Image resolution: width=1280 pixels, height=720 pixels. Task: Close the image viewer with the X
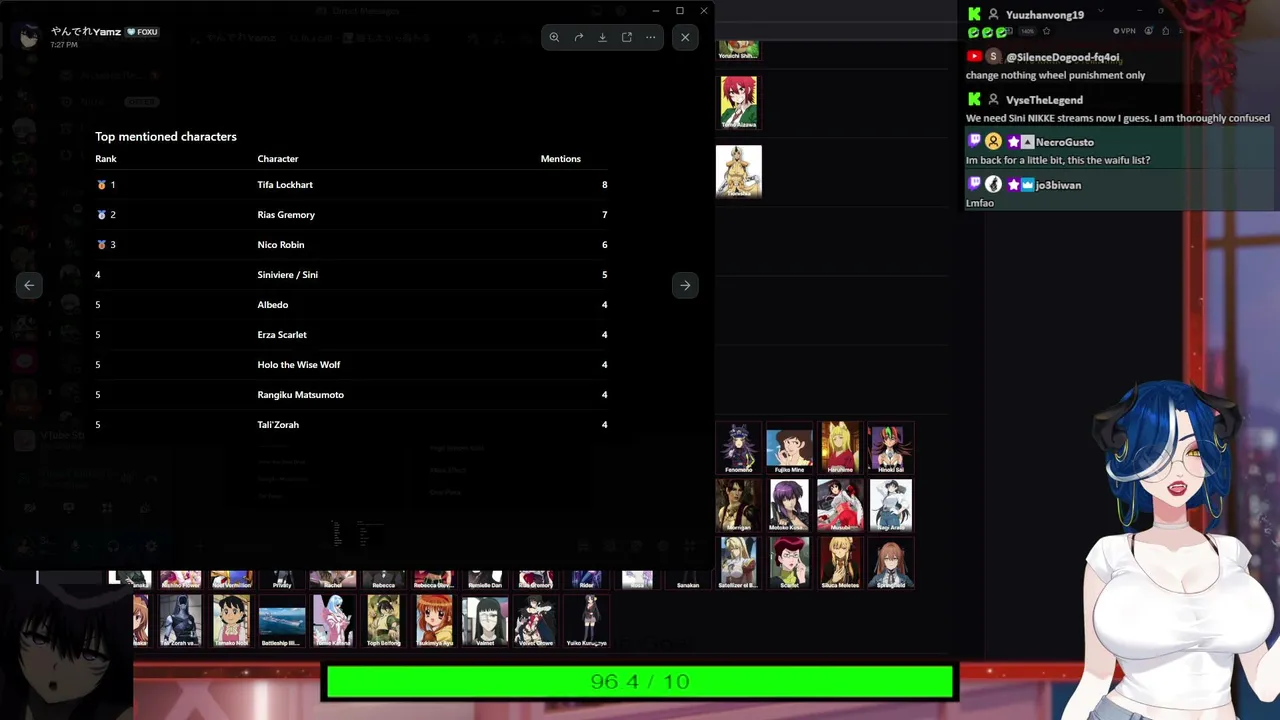(x=685, y=37)
